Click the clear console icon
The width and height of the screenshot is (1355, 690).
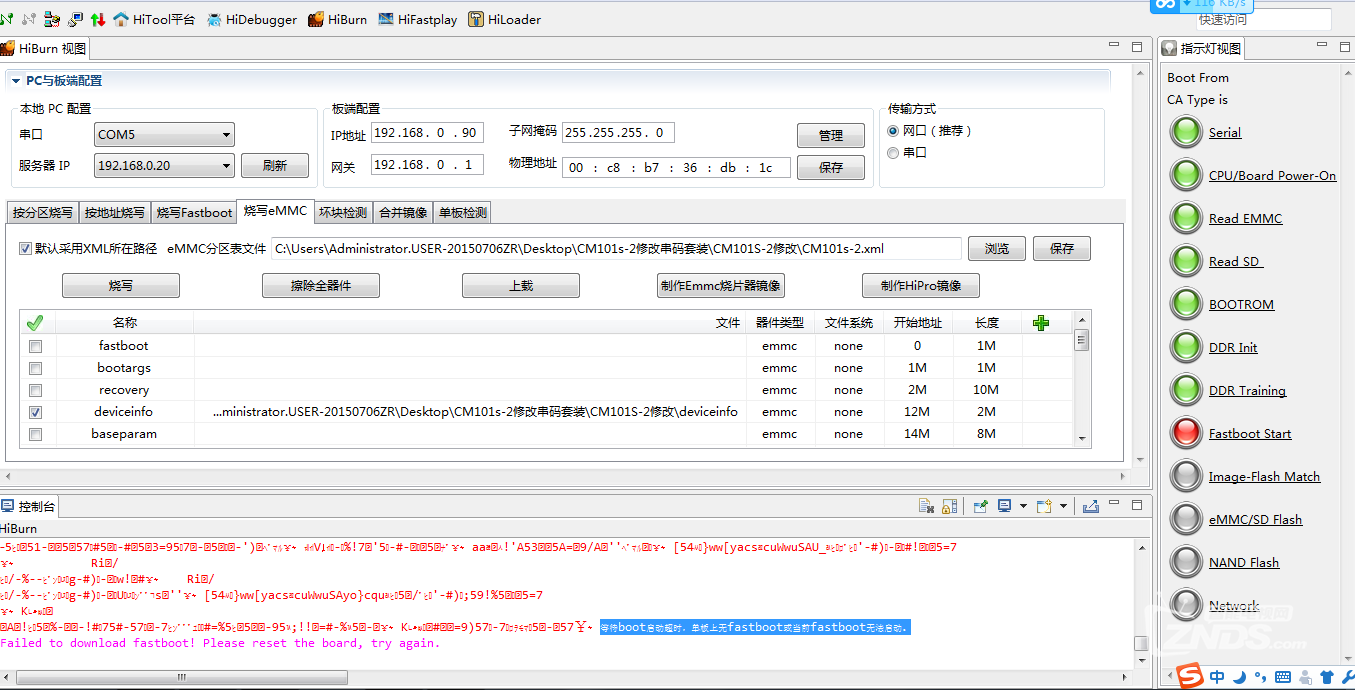[925, 506]
